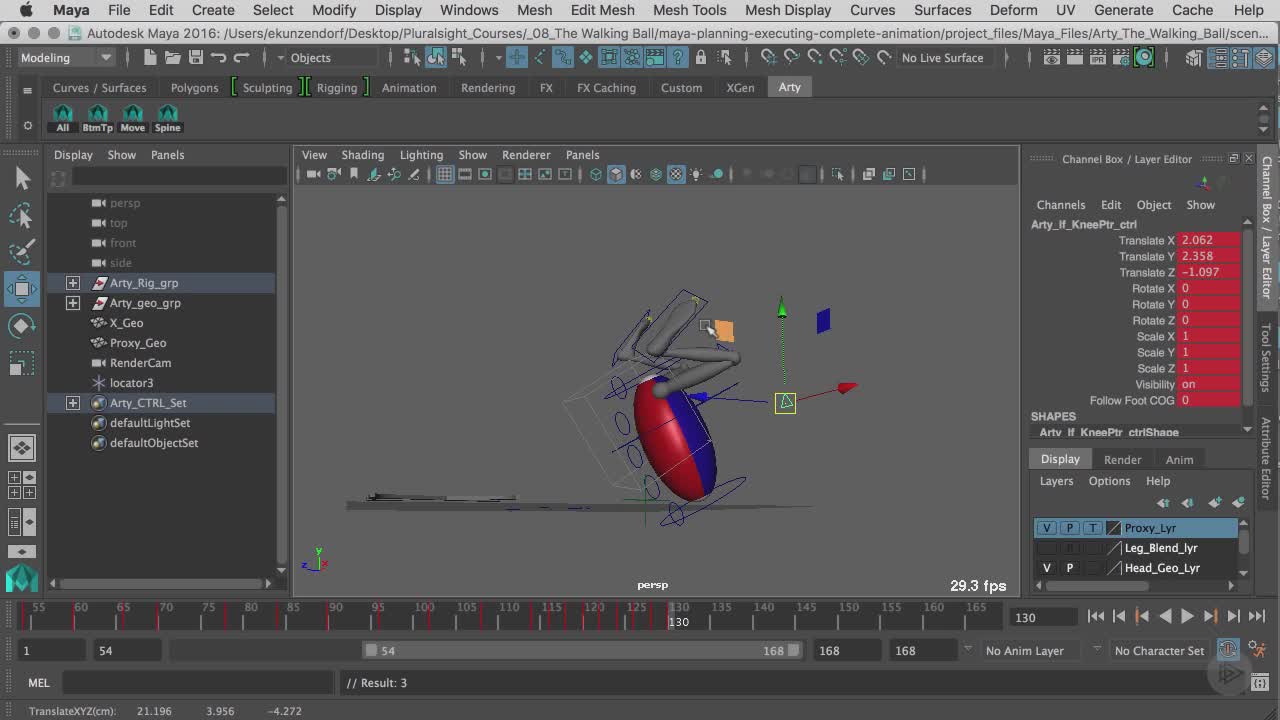Open the Modeling menu set dropdown
Screen dimensions: 1280x720
tap(66, 58)
